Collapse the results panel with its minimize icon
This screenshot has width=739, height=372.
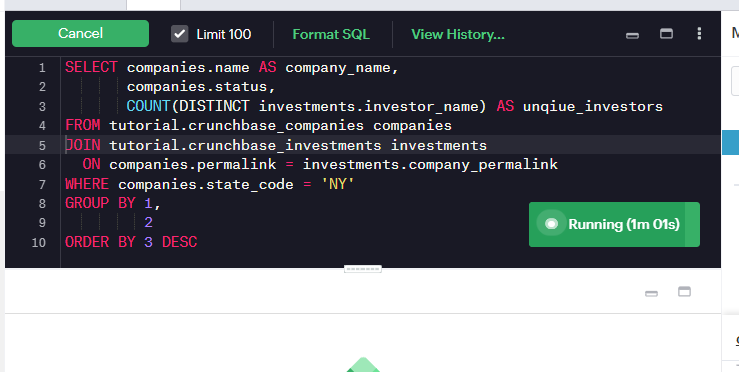point(651,294)
